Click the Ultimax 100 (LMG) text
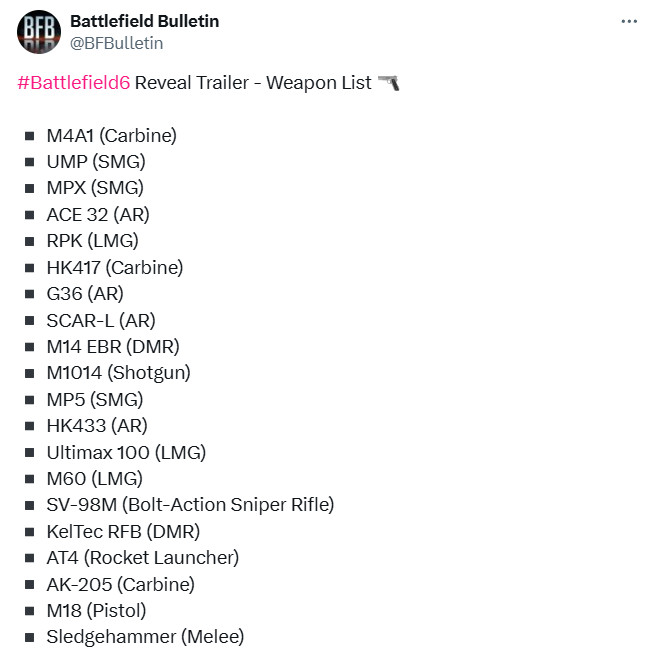This screenshot has width=653, height=657. point(126,452)
